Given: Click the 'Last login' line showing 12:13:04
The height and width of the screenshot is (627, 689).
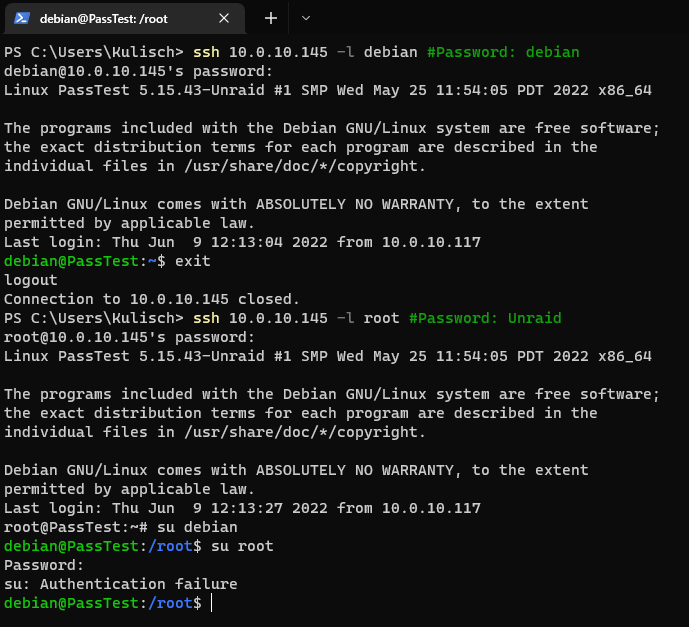Looking at the screenshot, I should (243, 242).
